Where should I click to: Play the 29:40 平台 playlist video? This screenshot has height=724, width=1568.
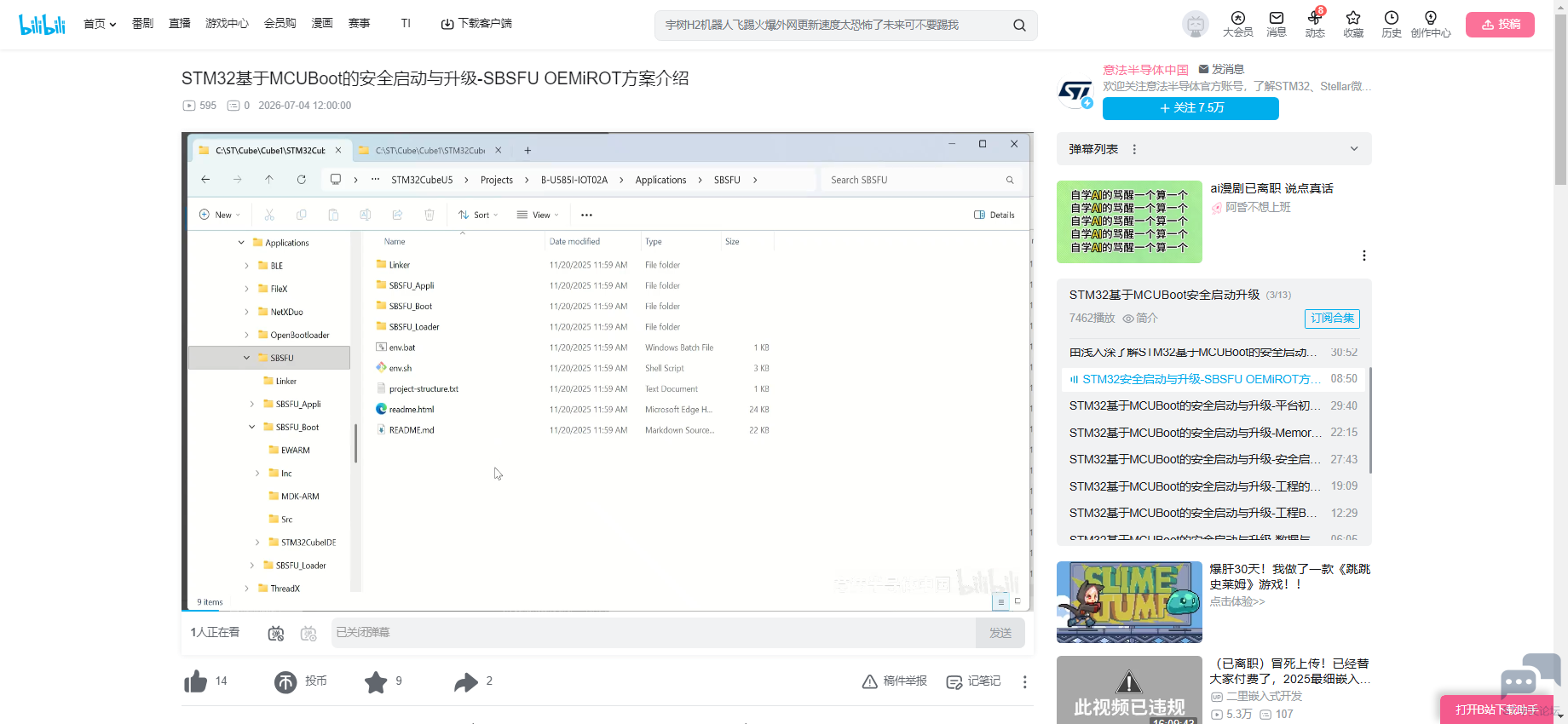pyautogui.click(x=1213, y=405)
